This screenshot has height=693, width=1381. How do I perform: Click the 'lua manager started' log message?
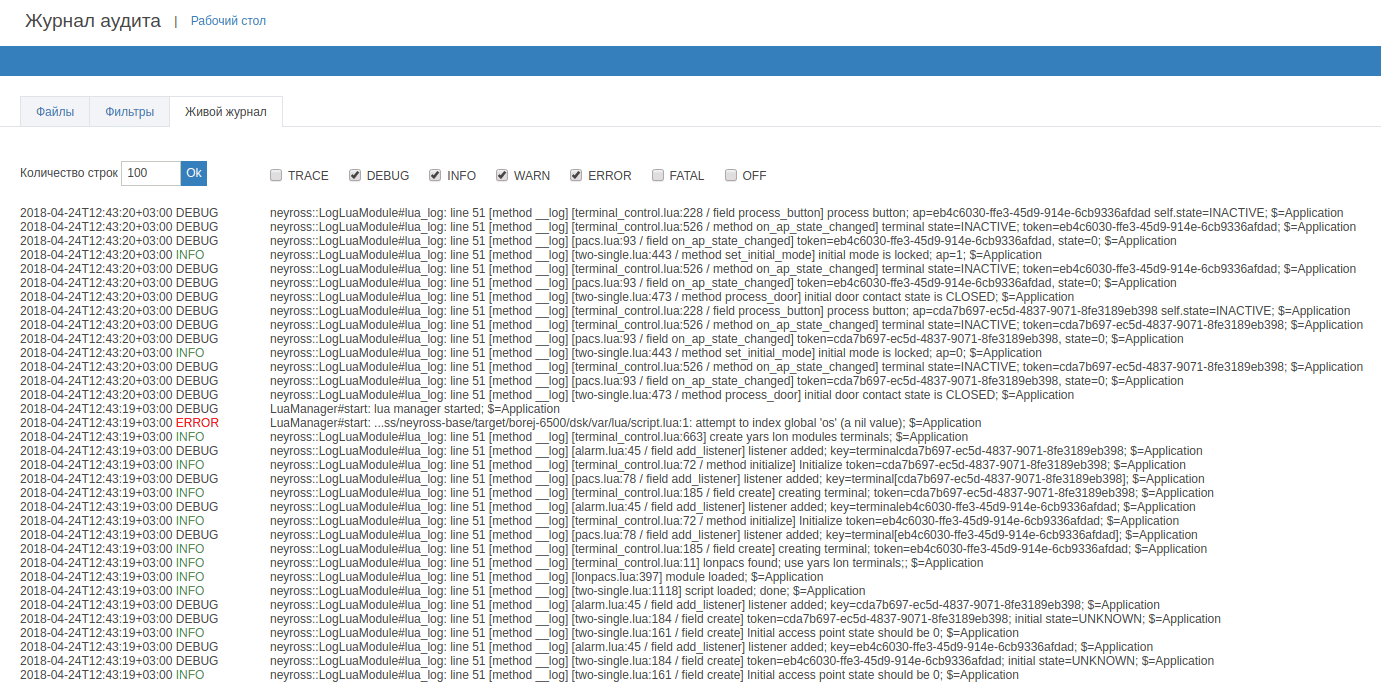414,409
